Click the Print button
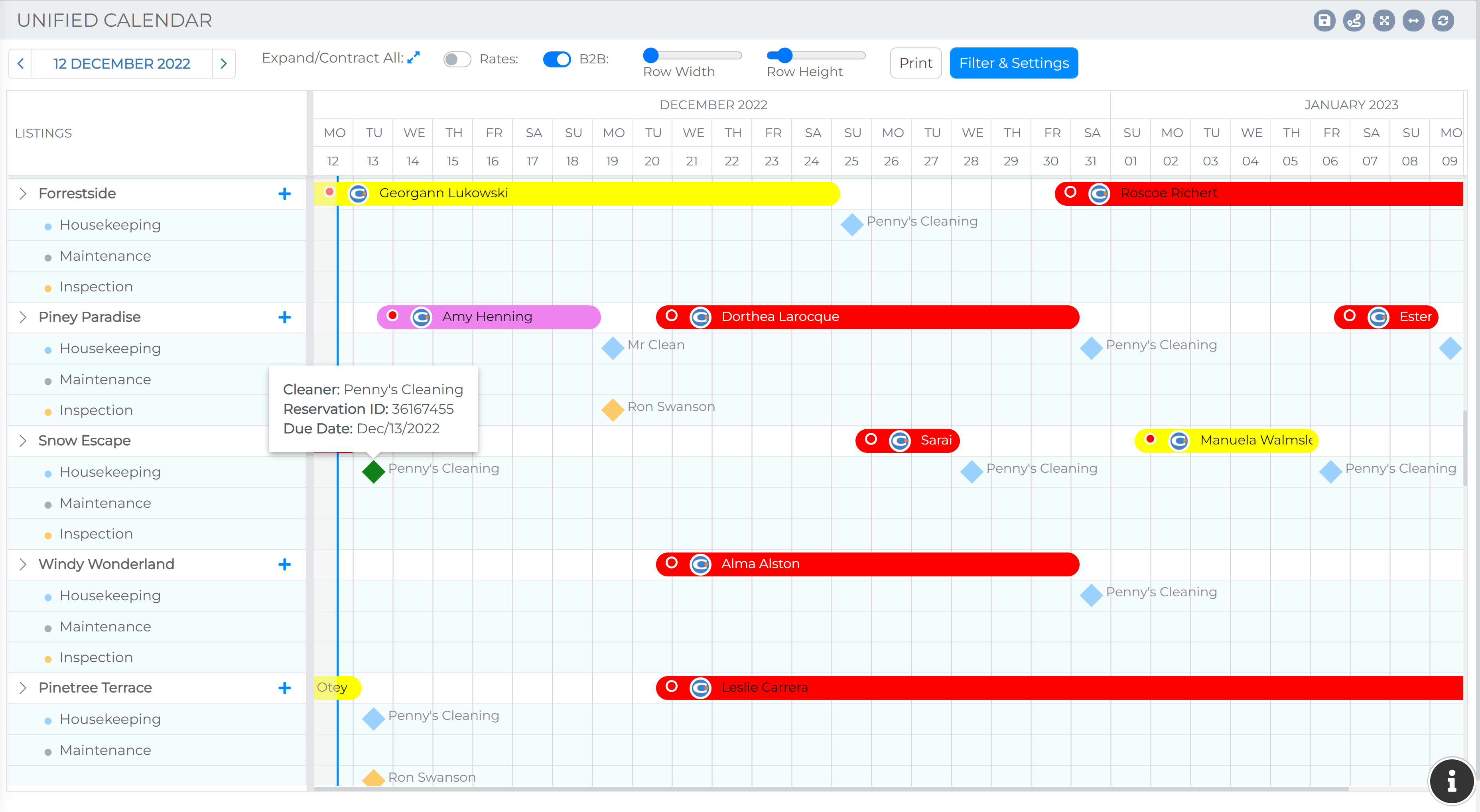 (915, 63)
